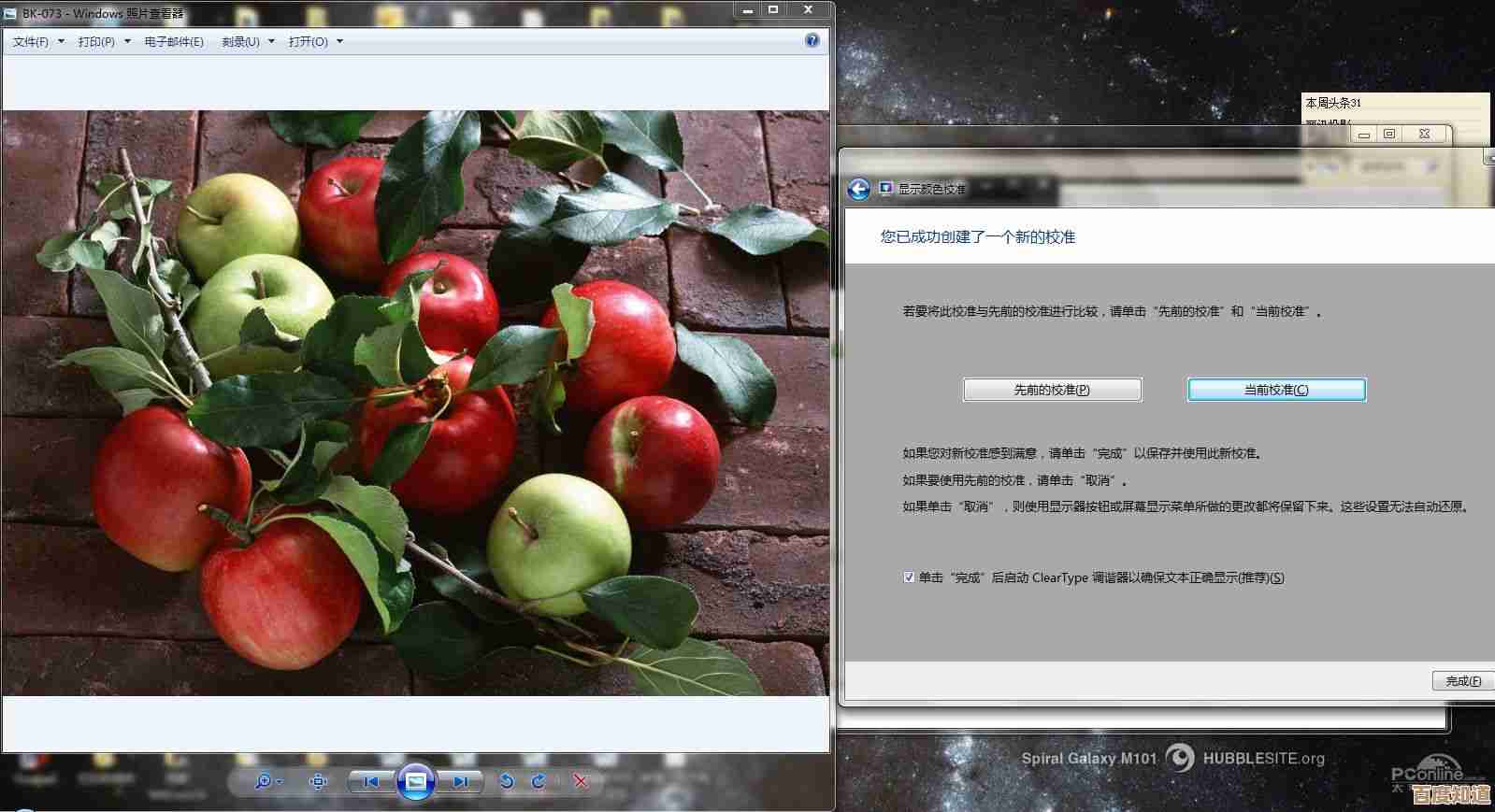Start the slideshow with the round center button
1495x812 pixels.
[x=416, y=781]
